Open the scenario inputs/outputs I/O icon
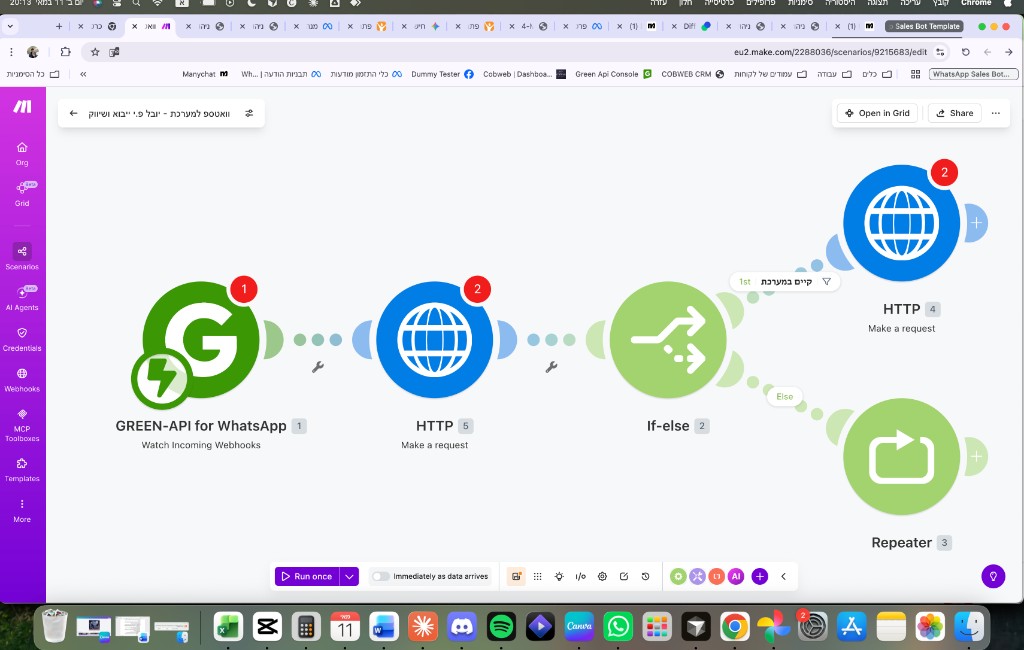The height and width of the screenshot is (650, 1024). pyautogui.click(x=581, y=576)
